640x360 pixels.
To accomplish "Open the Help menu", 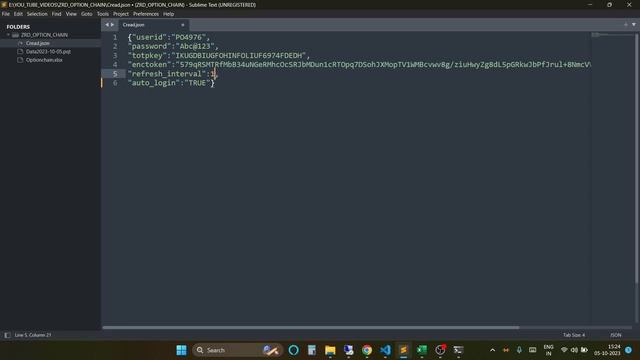I will tap(169, 14).
